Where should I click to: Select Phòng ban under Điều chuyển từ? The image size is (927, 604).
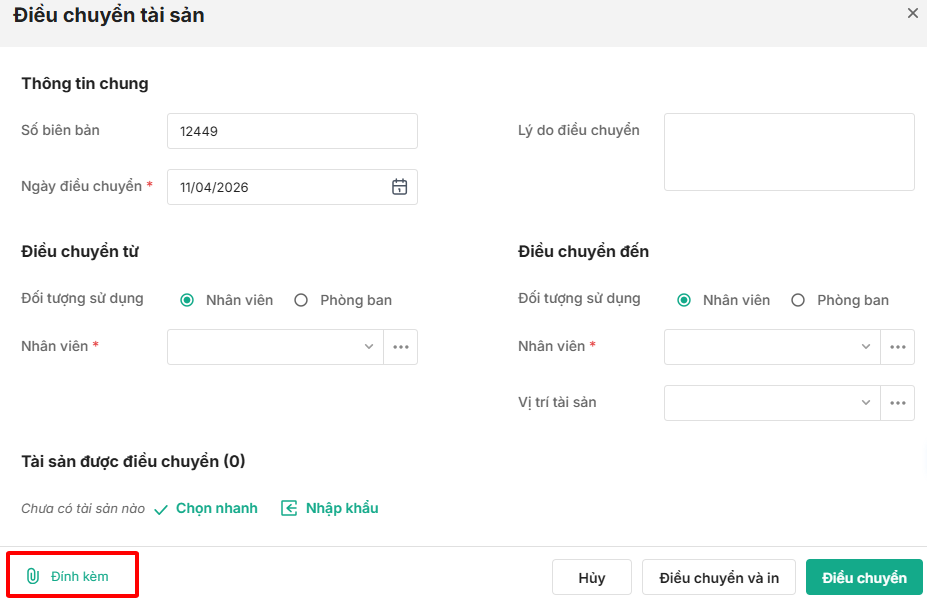301,300
